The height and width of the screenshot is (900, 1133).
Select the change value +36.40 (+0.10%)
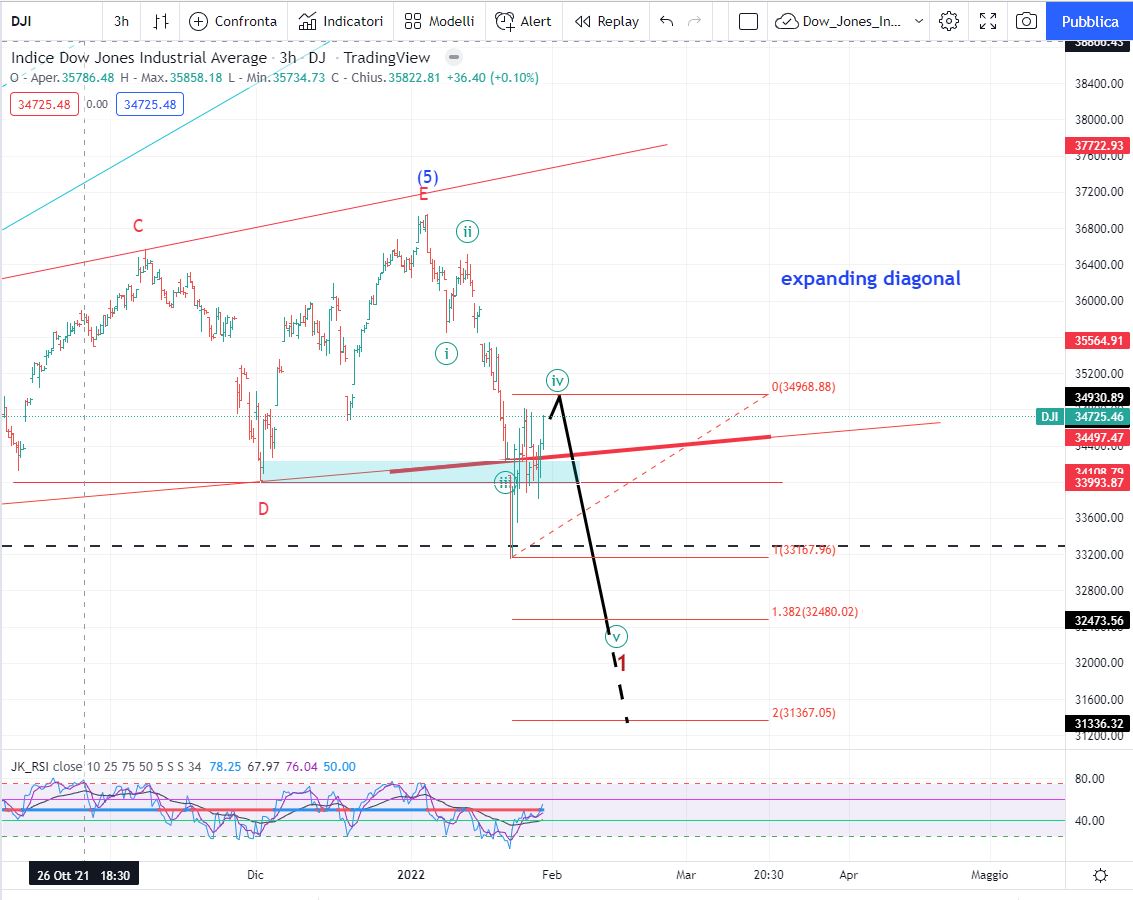pos(492,78)
